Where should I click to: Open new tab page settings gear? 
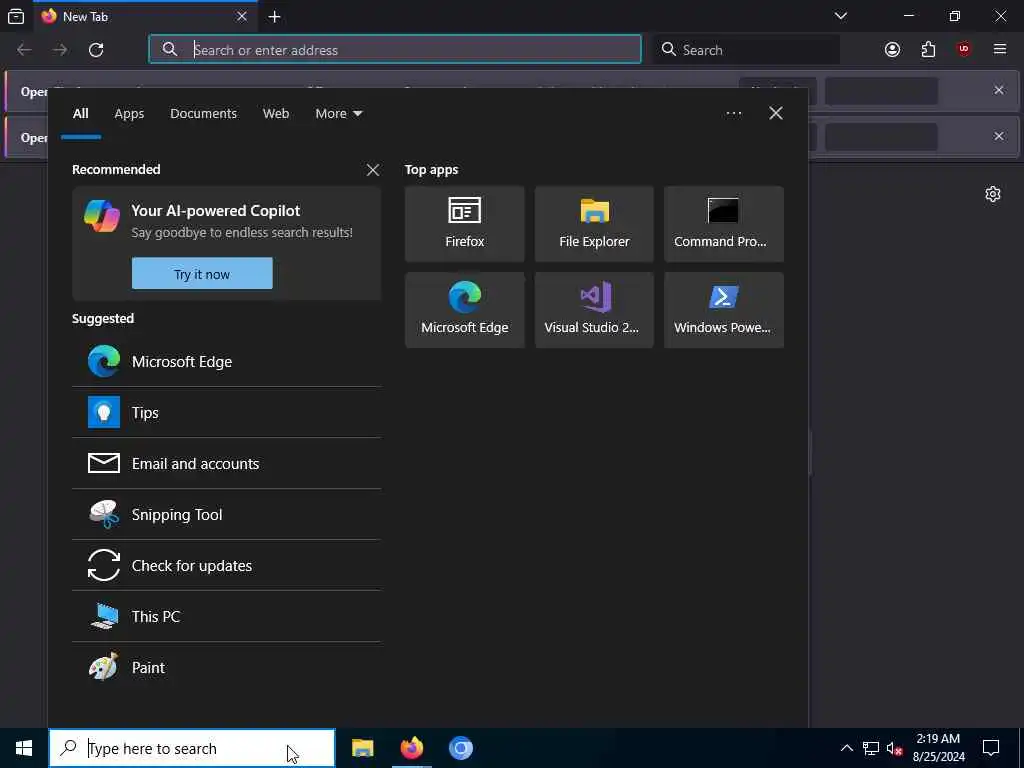993,195
